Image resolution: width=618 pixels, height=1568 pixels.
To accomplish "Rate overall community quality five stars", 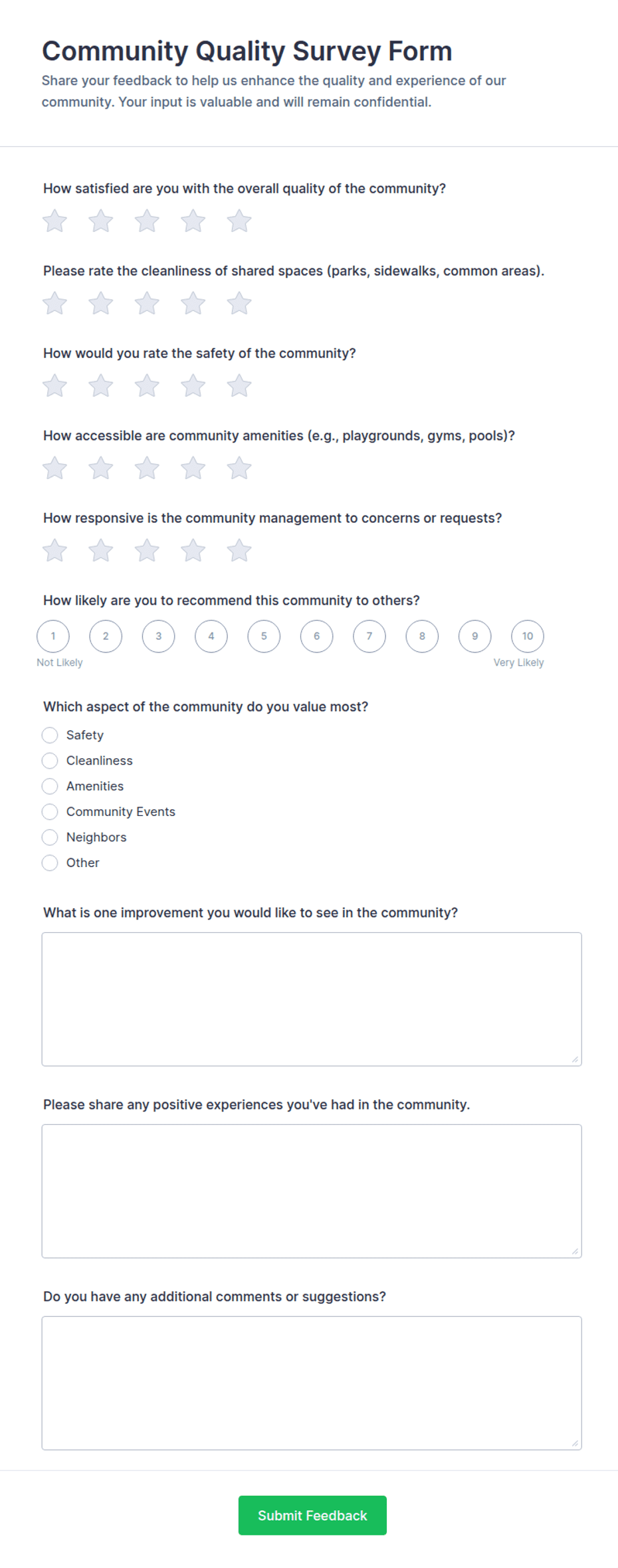I will [x=239, y=221].
